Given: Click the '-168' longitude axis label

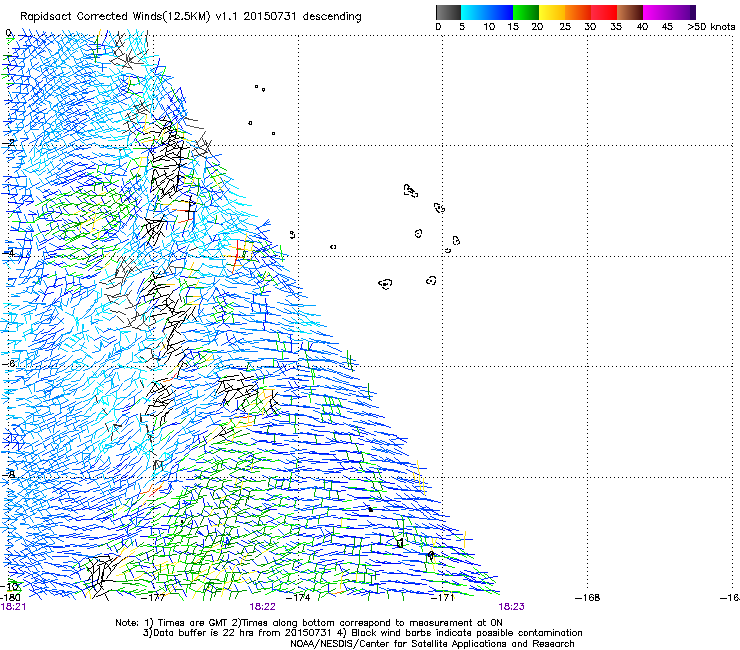Looking at the screenshot, I should [x=588, y=598].
